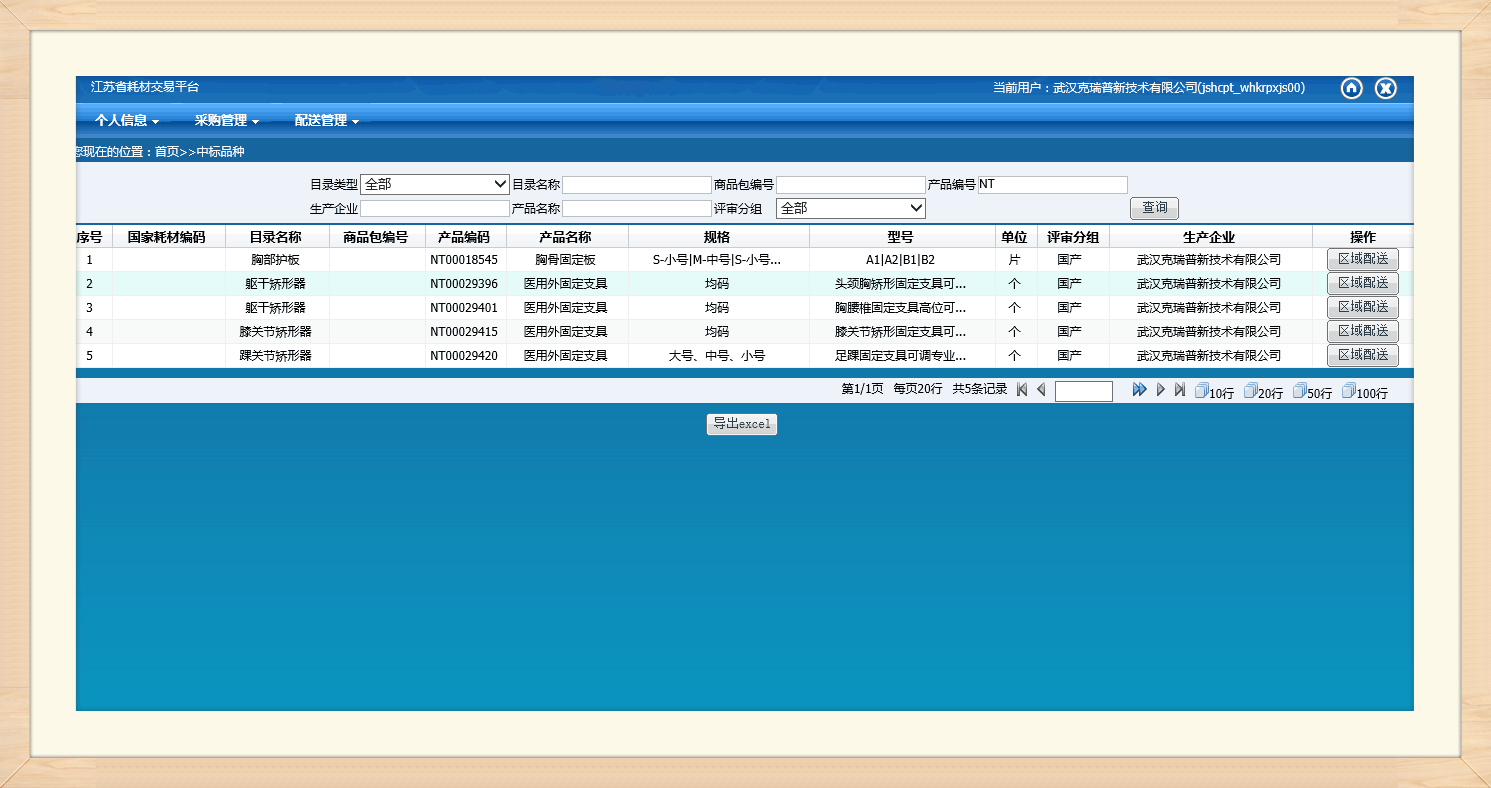Image resolution: width=1491 pixels, height=788 pixels.
Task: Click the 查询 search button
Action: point(1154,208)
